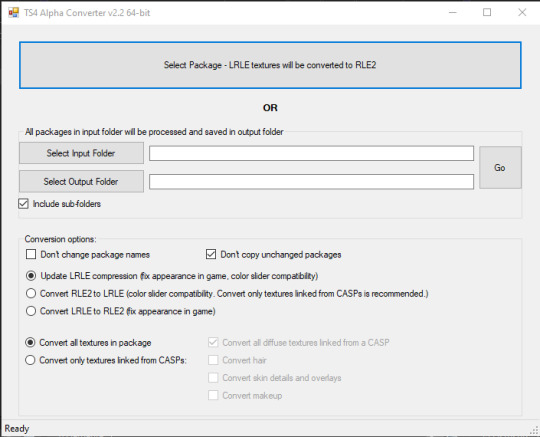Click the bold OR label
This screenshot has height=437, width=540.
click(x=270, y=108)
